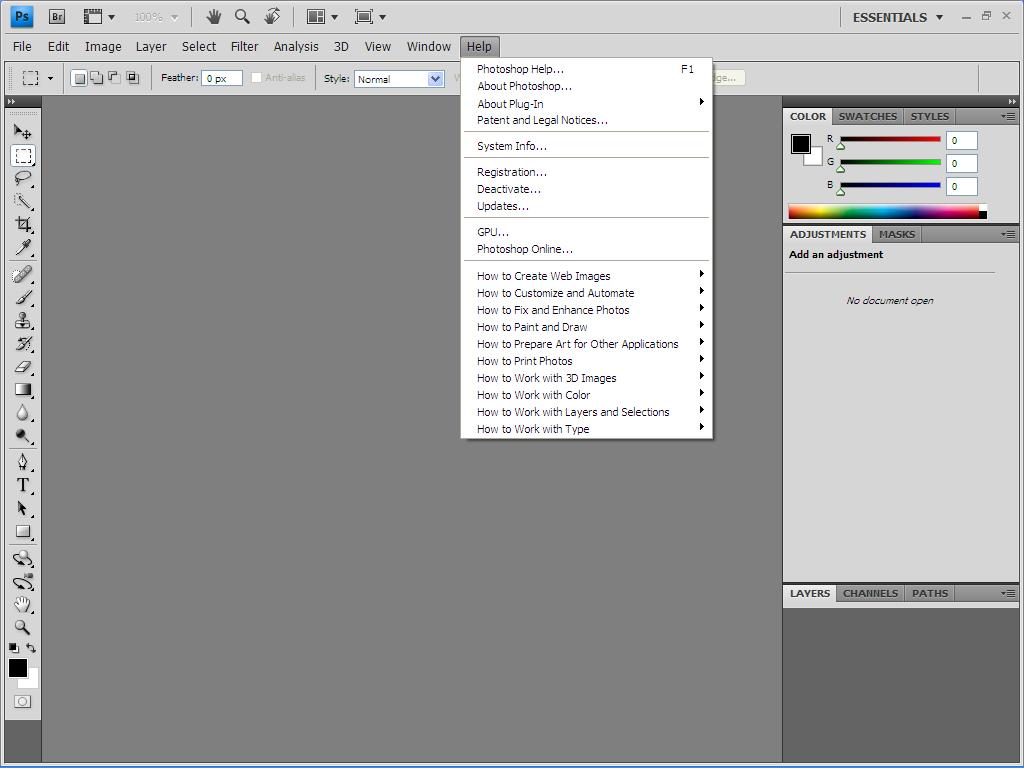Image resolution: width=1024 pixels, height=768 pixels.
Task: Choose Intersect with selection mode
Action: tap(133, 78)
